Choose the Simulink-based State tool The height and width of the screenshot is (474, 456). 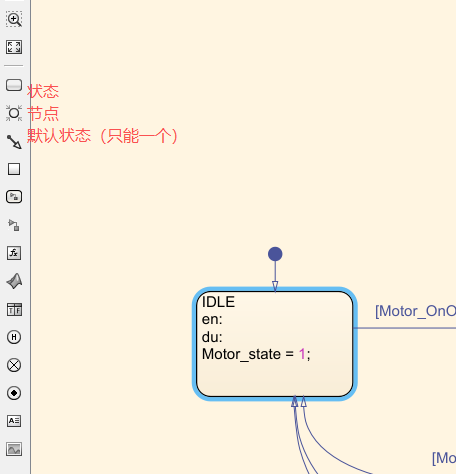tap(14, 197)
